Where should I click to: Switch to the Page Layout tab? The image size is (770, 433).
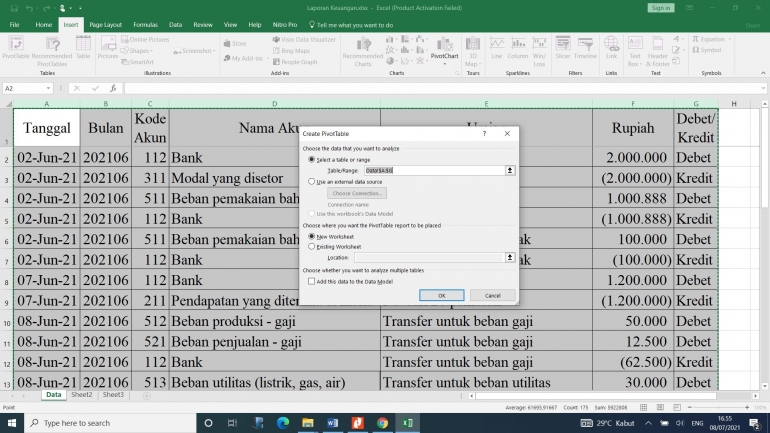tap(105, 25)
